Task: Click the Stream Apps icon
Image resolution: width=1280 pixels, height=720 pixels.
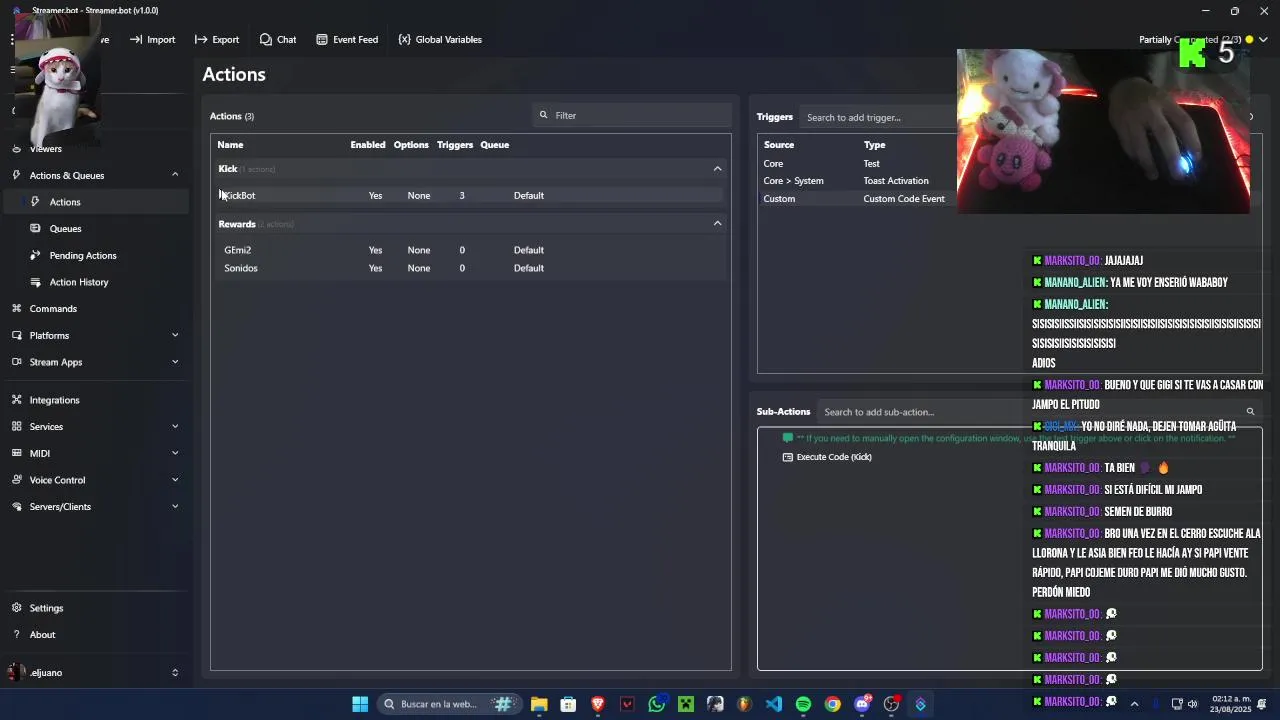Action: (17, 362)
